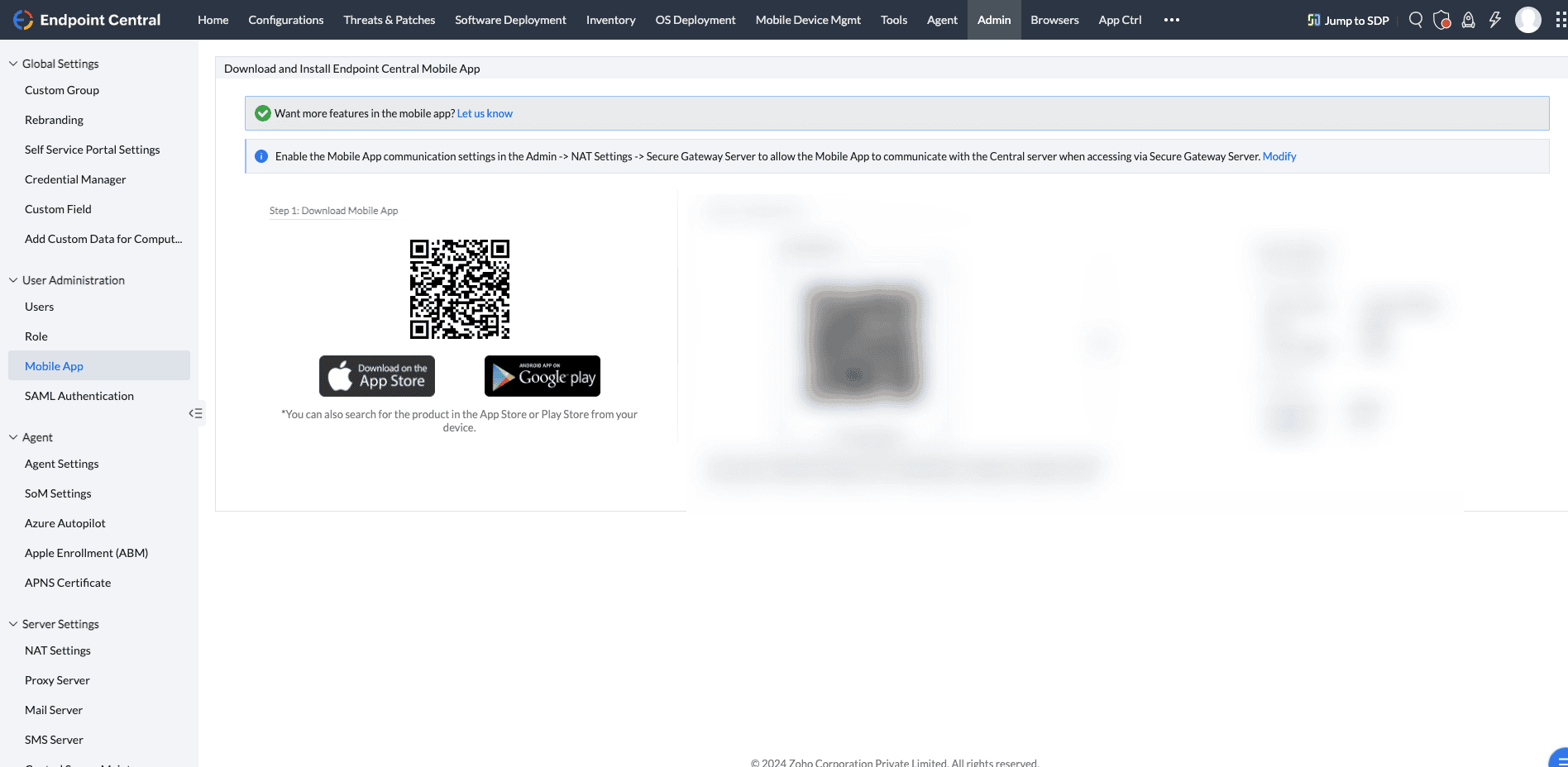The width and height of the screenshot is (1568, 767).
Task: Go to APNS Certificate page
Action: coord(68,583)
